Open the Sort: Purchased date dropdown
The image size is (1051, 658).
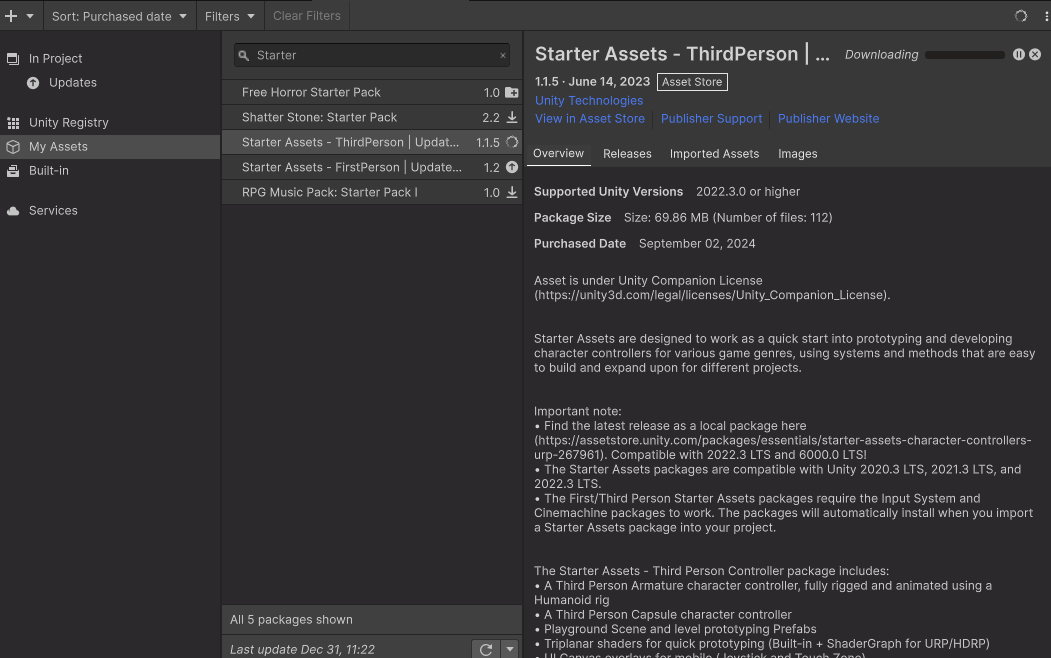(119, 16)
